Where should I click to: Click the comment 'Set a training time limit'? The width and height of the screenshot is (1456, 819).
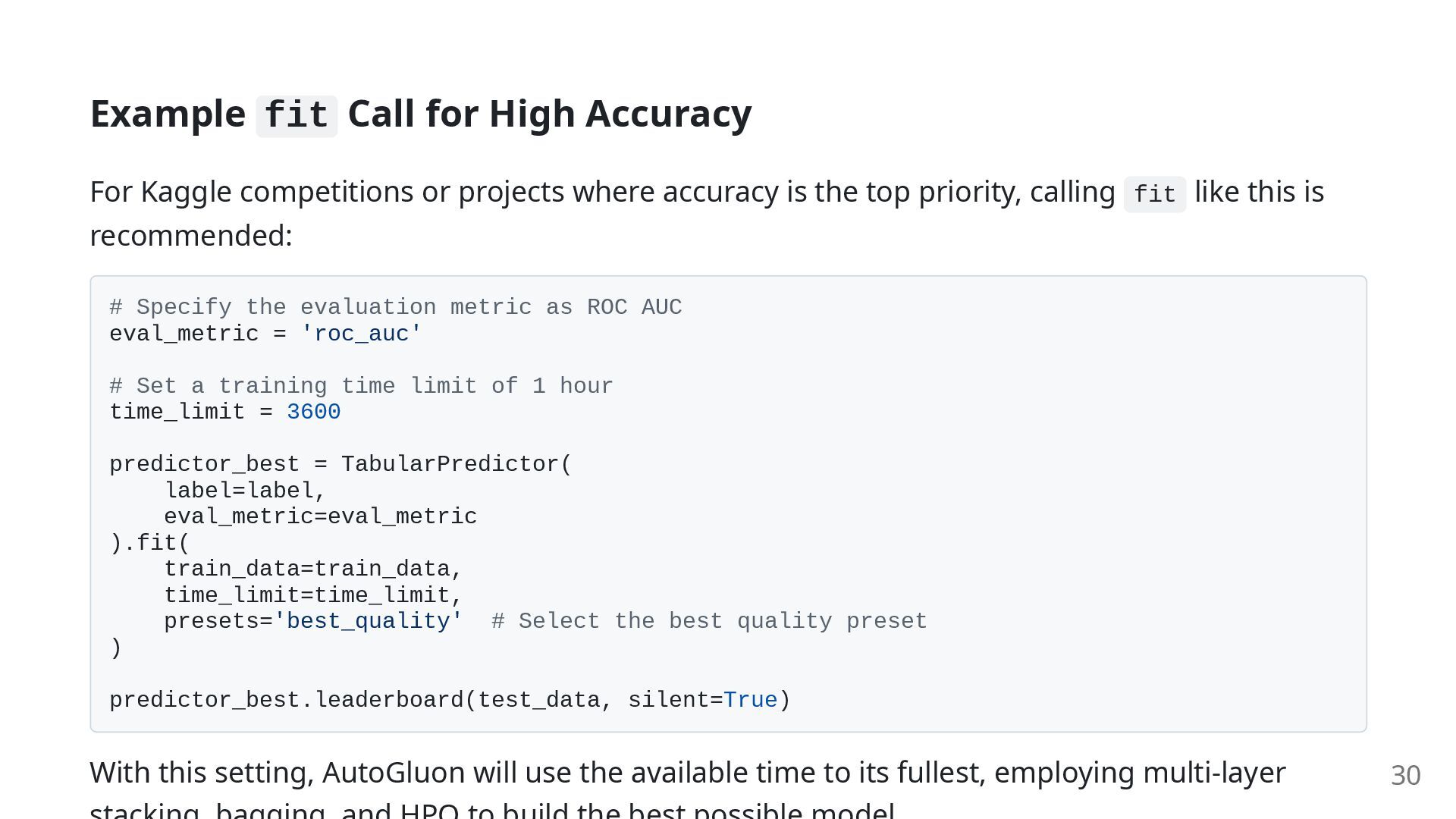[361, 386]
